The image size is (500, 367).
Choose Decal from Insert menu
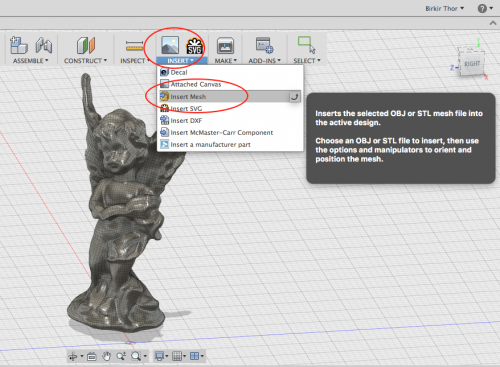coord(230,72)
